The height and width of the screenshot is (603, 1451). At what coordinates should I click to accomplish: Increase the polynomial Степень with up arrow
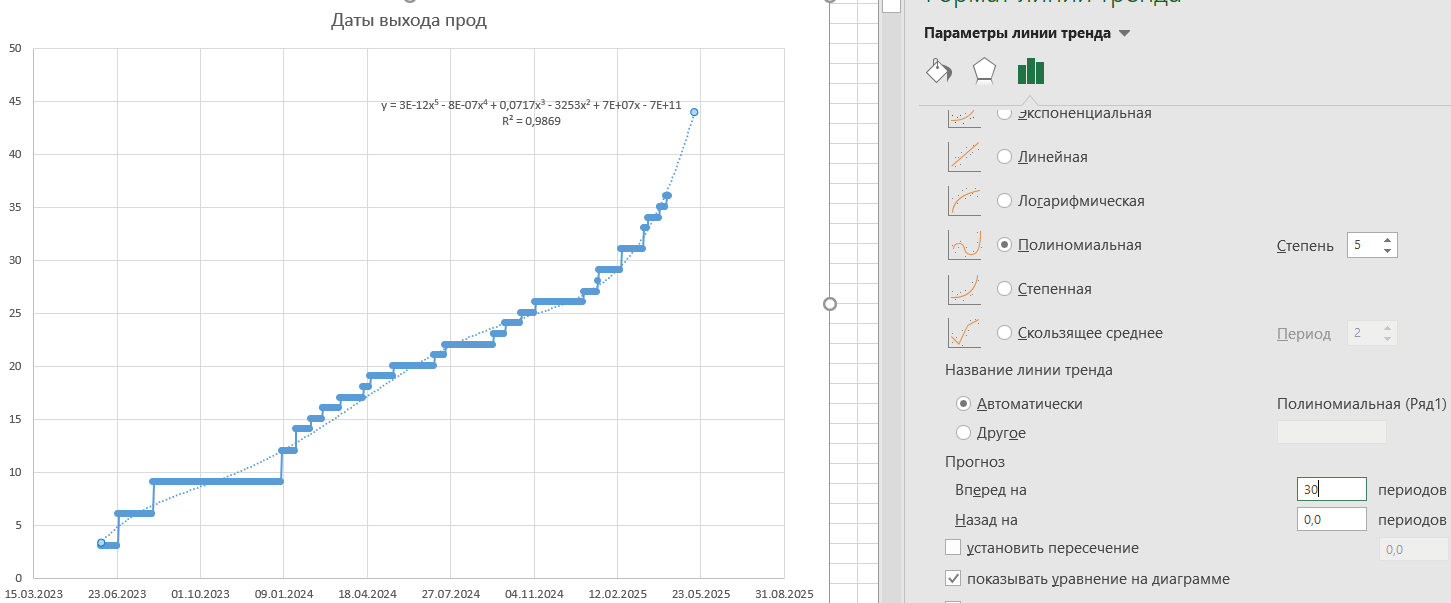1387,240
